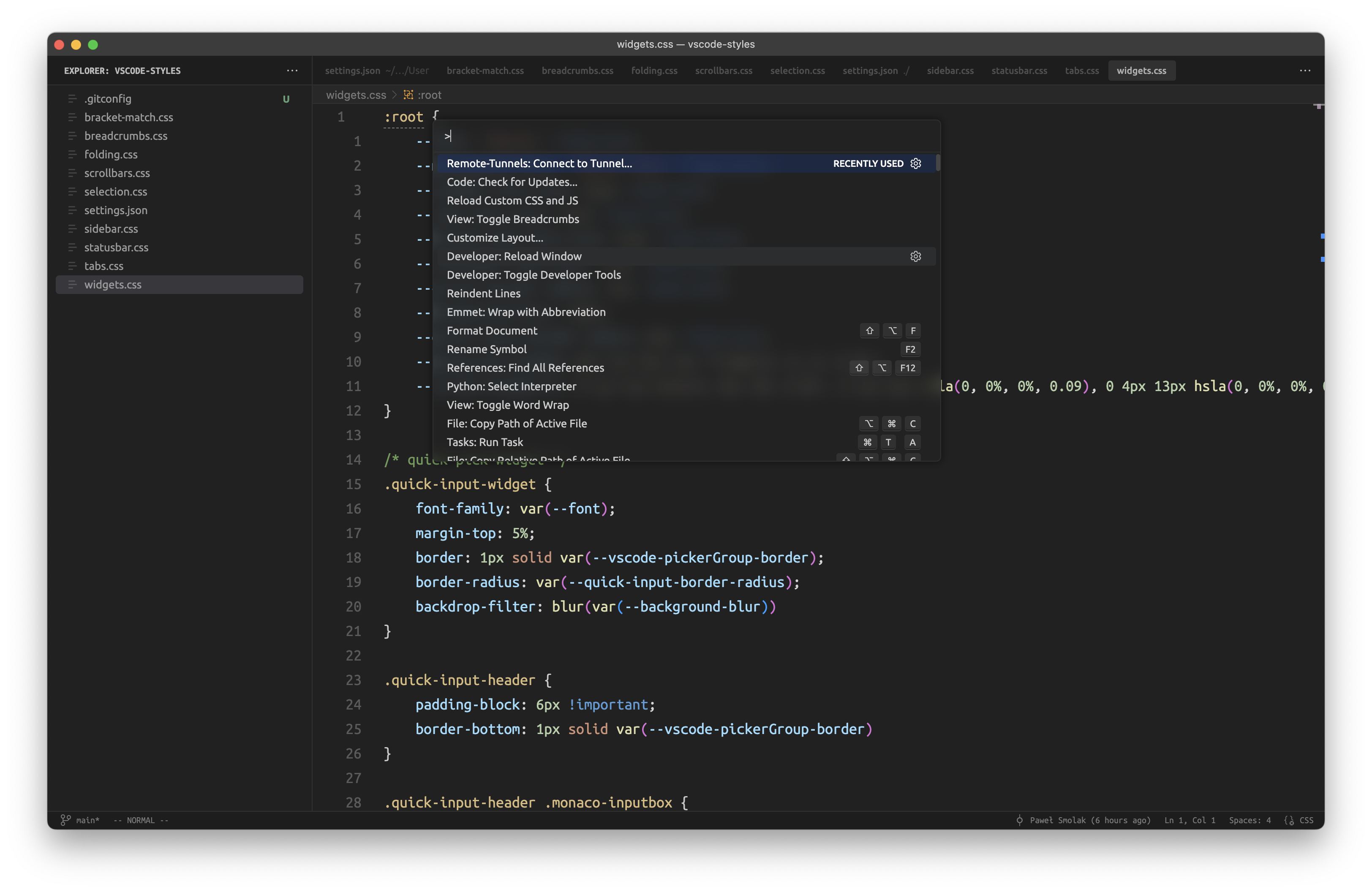This screenshot has width=1372, height=892.
Task: Open the editor tabs more actions ellipsis
Action: [1305, 71]
